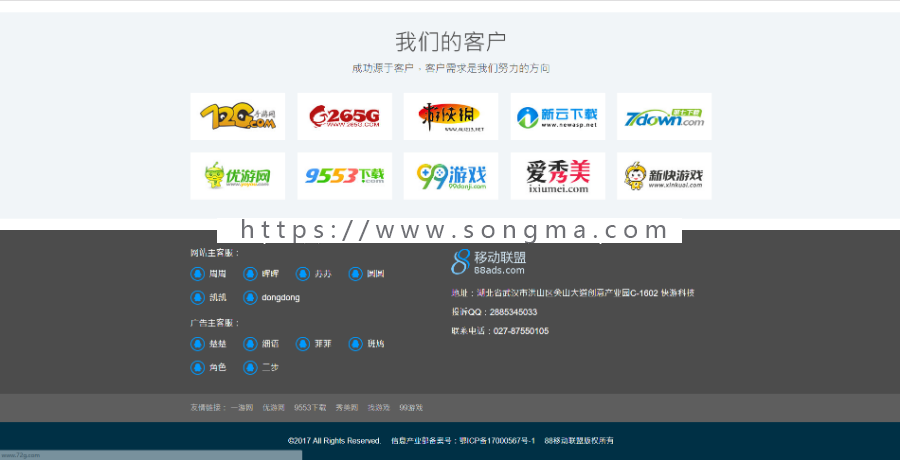The width and height of the screenshot is (900, 460).
Task: Click the address line containing C-1602
Action: tap(573, 293)
